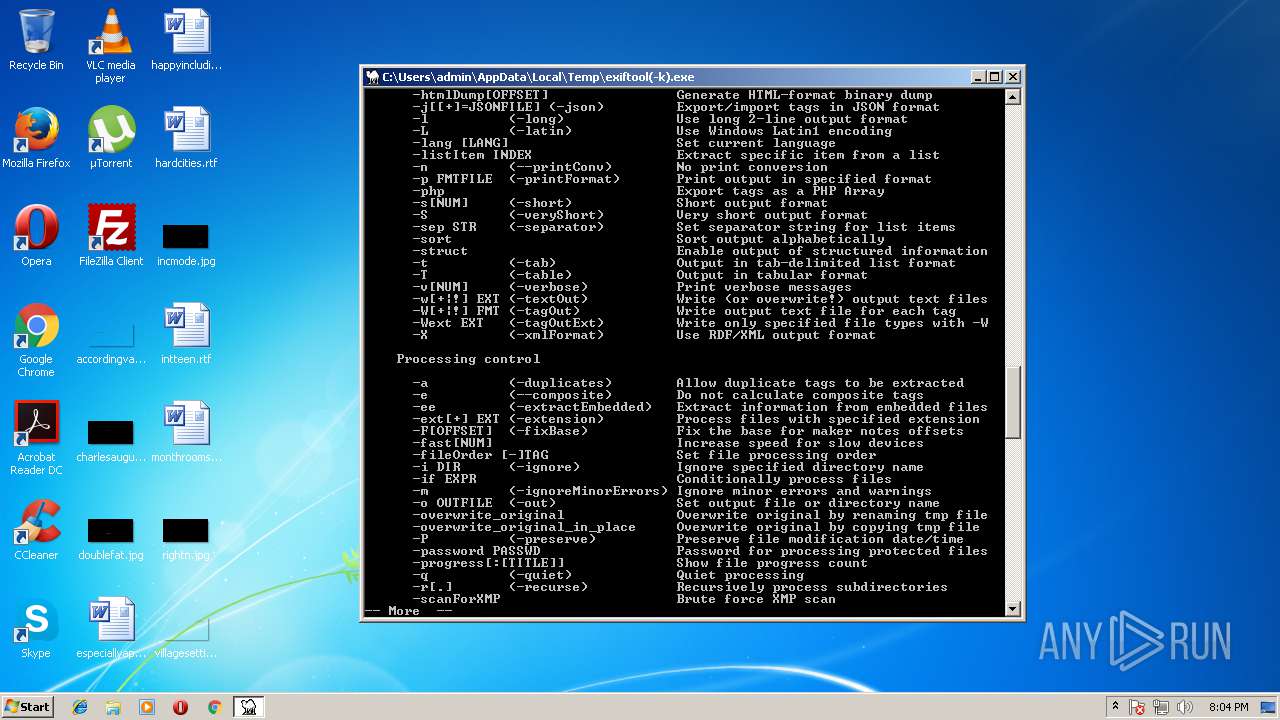Click the '-fileOrder [-]TAG' option text
This screenshot has width=1280, height=720.
click(480, 455)
